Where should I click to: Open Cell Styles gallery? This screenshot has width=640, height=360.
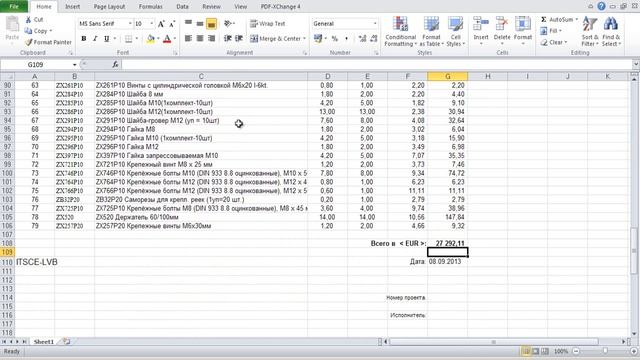point(455,31)
